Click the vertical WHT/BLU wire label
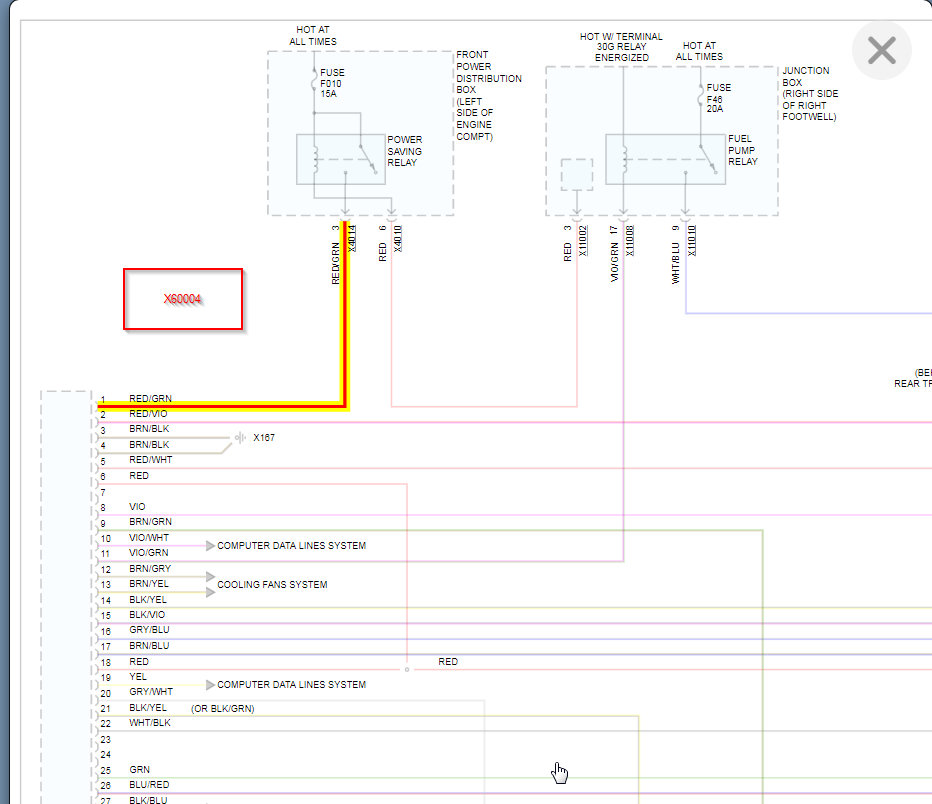The width and height of the screenshot is (932, 804). point(675,263)
